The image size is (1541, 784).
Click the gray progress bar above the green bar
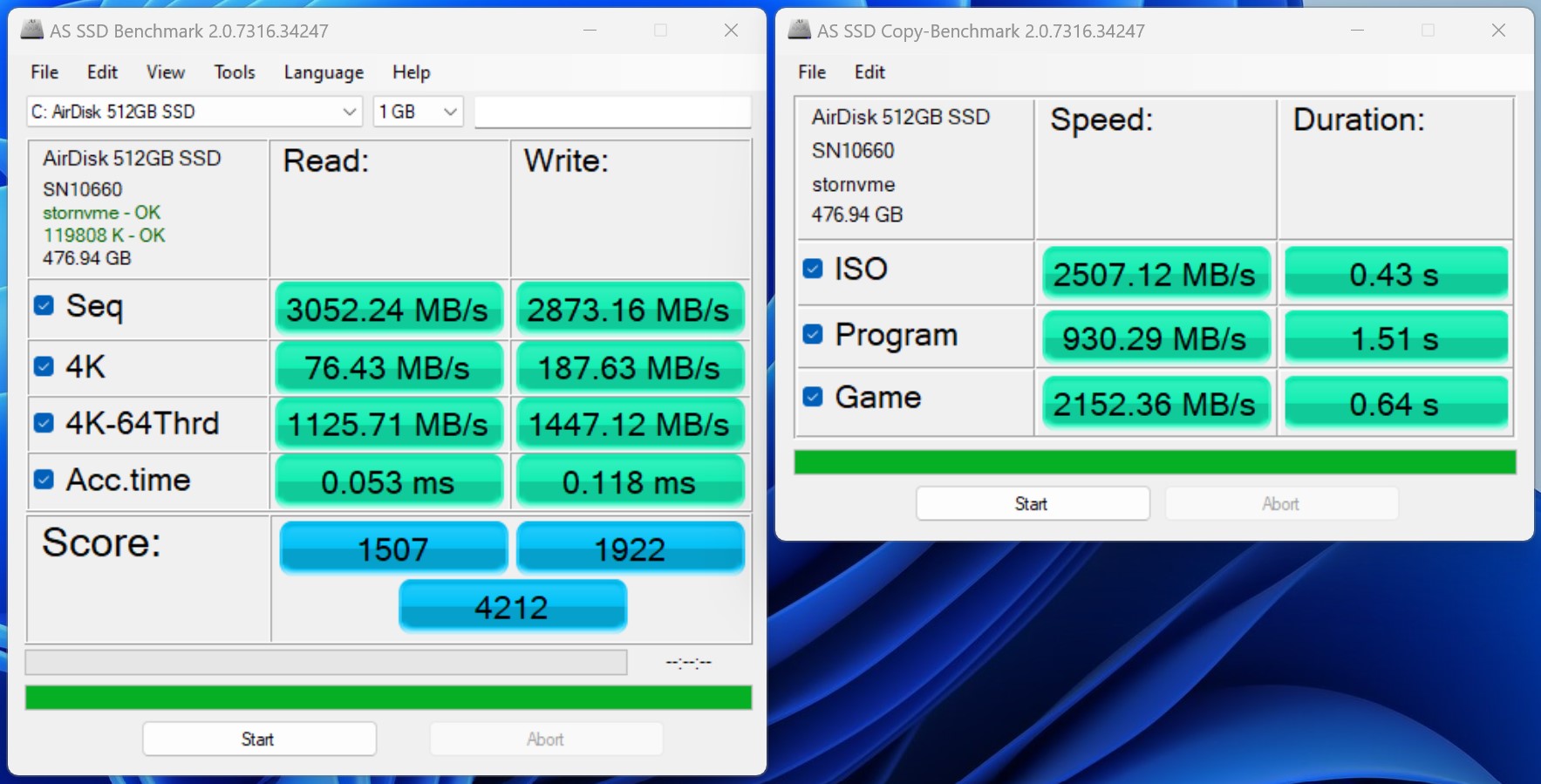(x=326, y=662)
